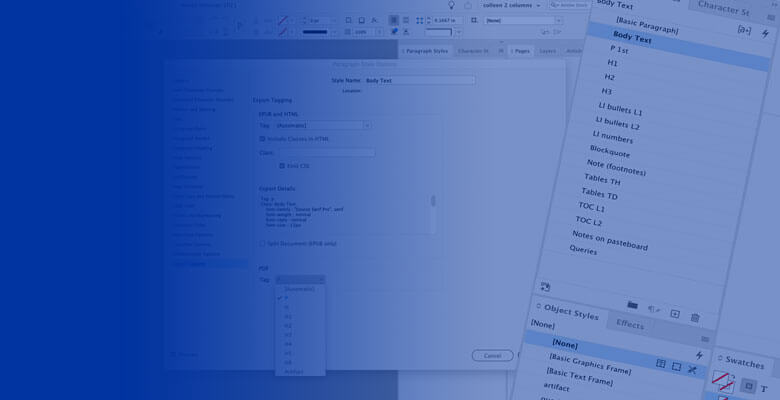The height and width of the screenshot is (400, 780).
Task: Select TOC L1 style
Action: tap(591, 206)
